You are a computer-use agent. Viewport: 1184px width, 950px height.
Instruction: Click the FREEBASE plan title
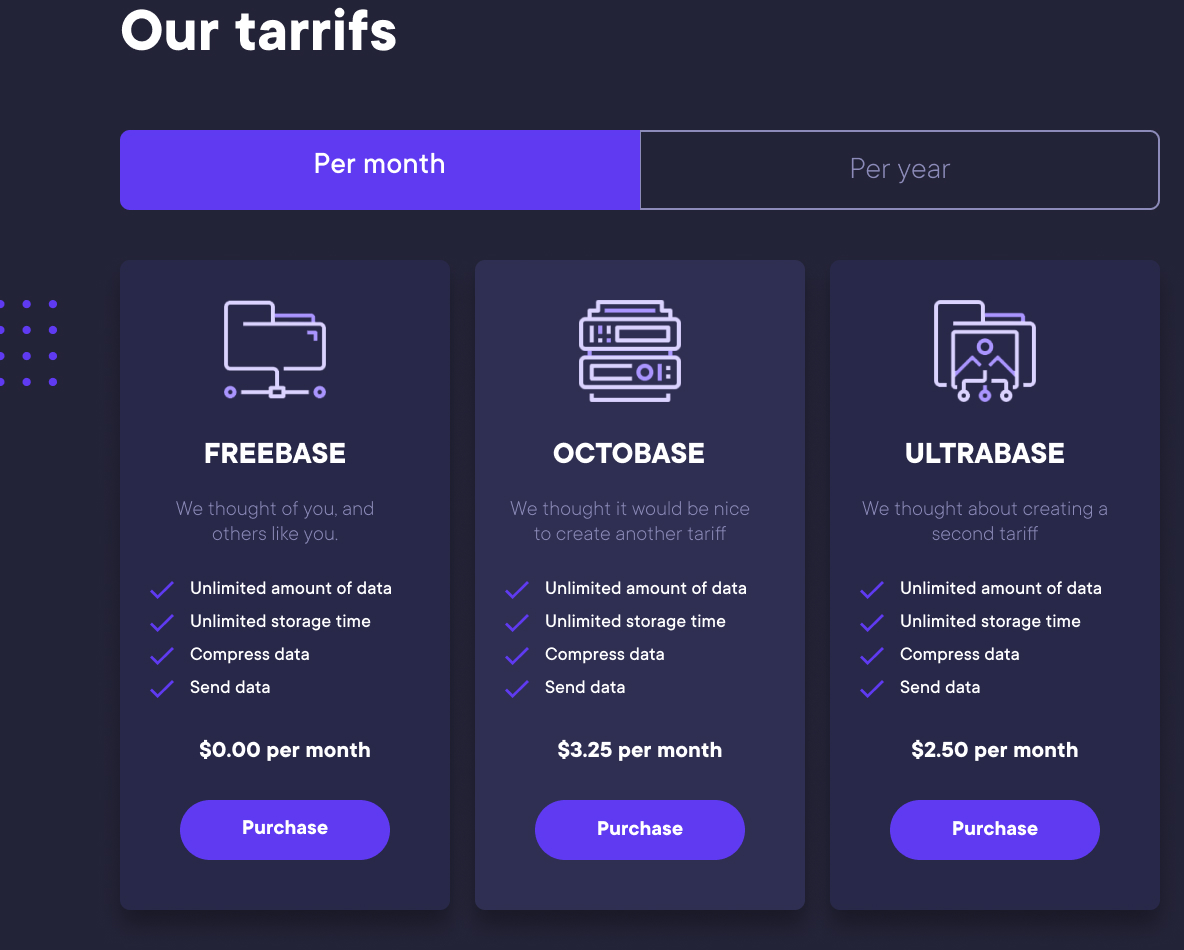click(275, 453)
